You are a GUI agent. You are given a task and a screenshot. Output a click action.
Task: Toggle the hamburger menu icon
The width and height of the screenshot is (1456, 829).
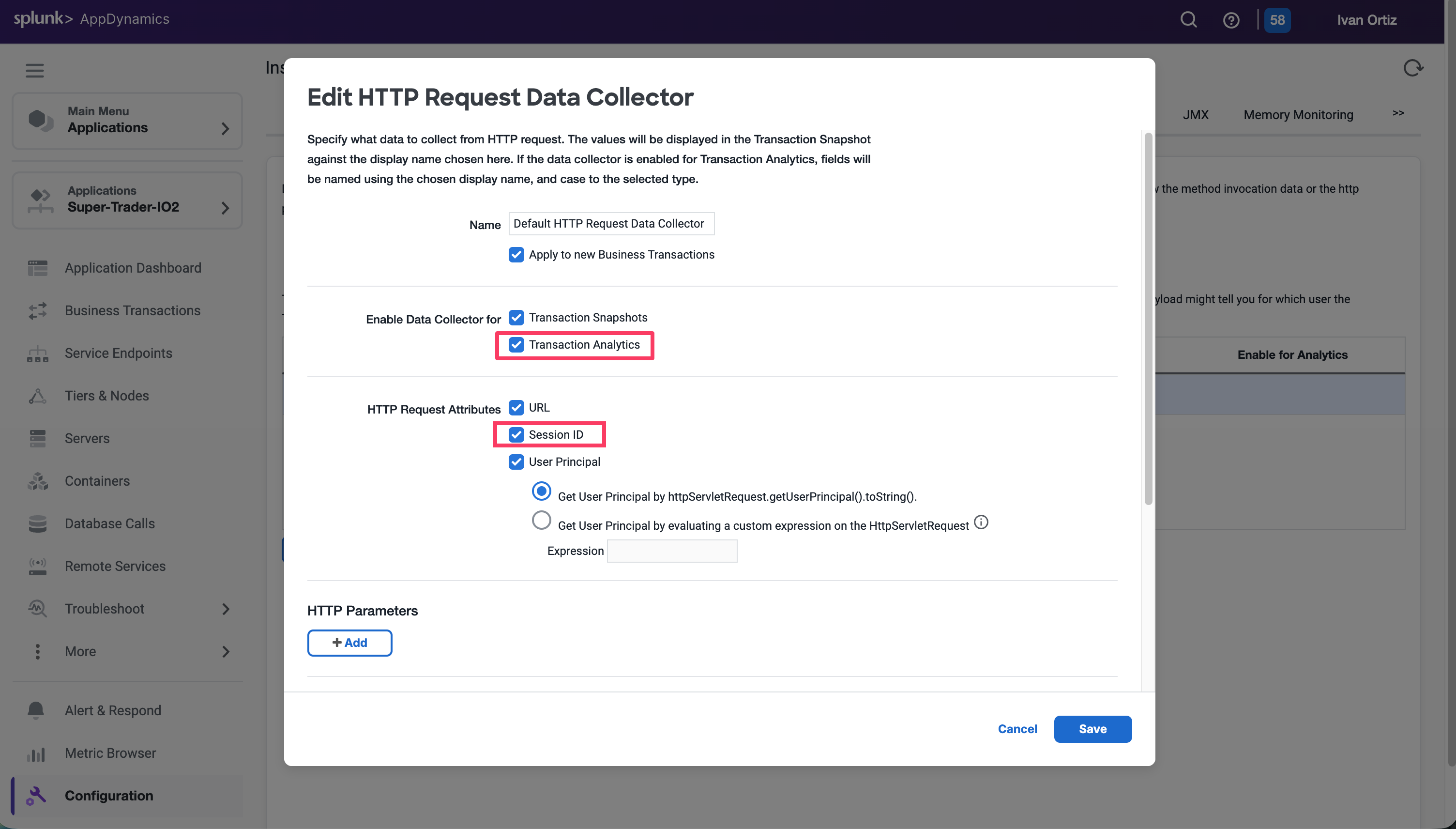point(35,71)
